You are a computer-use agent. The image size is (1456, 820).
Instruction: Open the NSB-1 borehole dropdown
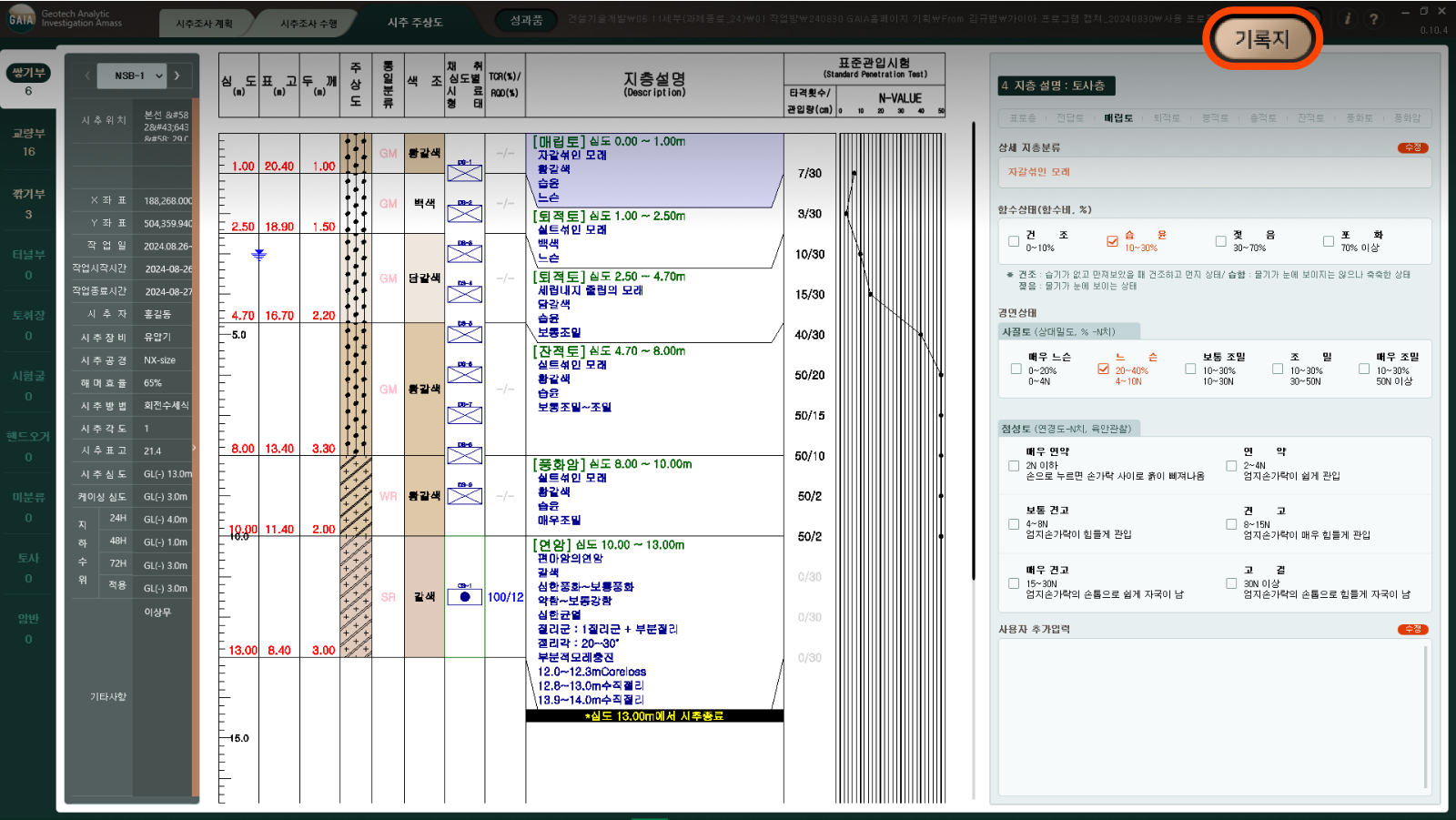pyautogui.click(x=138, y=76)
